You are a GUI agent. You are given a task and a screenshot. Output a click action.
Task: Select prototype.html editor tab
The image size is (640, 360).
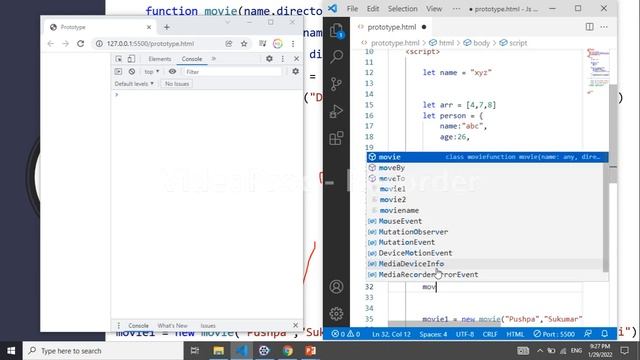[392, 27]
